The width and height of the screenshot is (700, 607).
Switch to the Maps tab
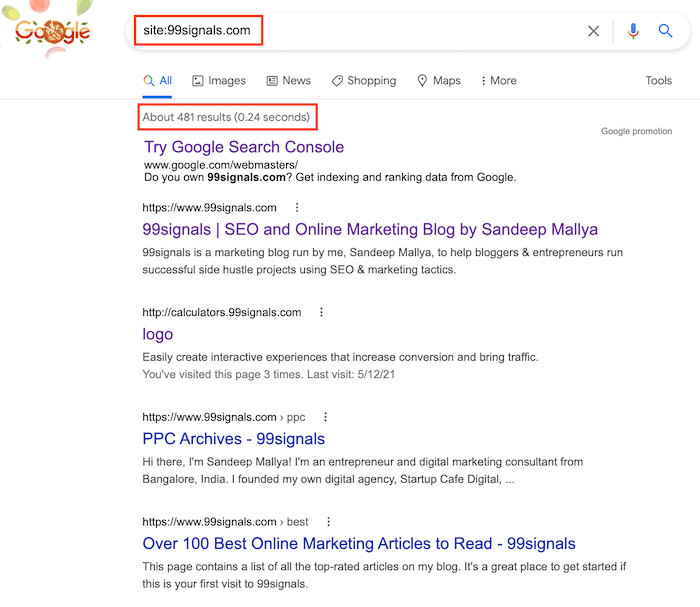click(438, 81)
